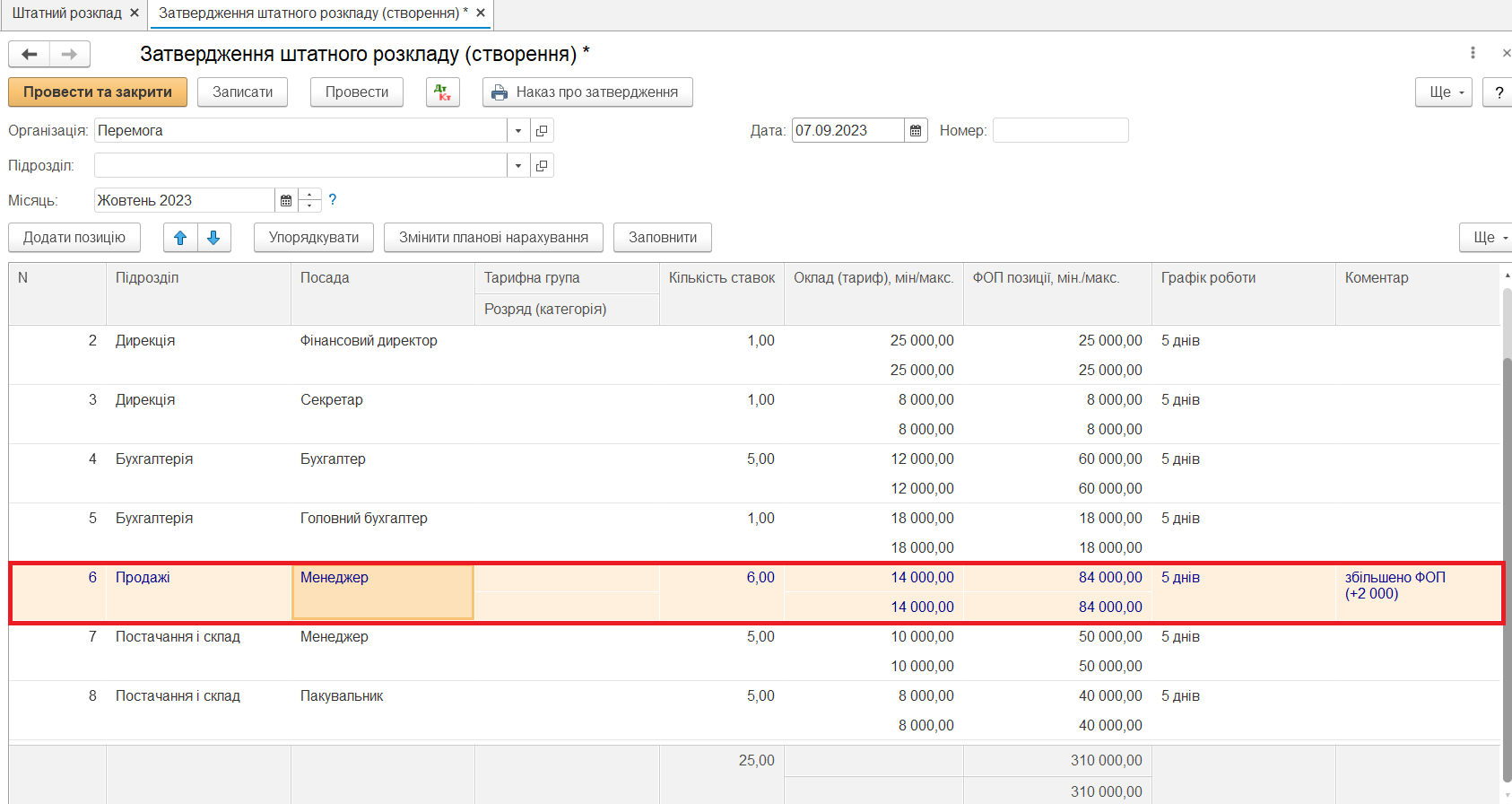Expand the Підрозділ dropdown list

click(x=518, y=166)
